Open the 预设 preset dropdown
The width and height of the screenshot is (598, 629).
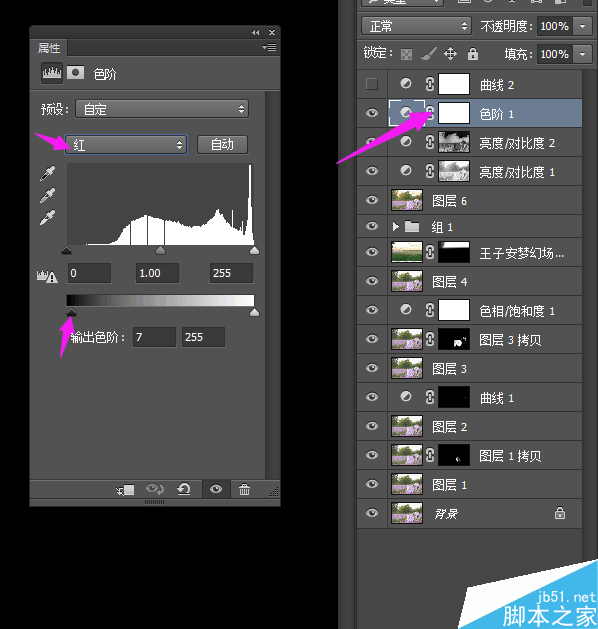coord(162,109)
